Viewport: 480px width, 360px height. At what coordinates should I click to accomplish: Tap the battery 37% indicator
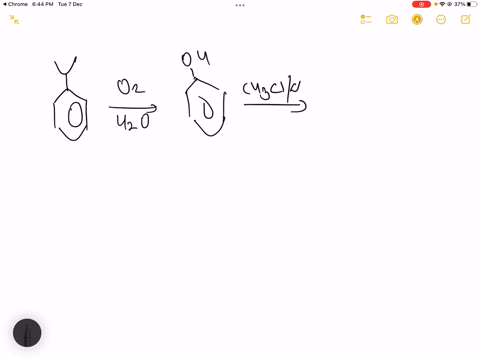pyautogui.click(x=465, y=4)
